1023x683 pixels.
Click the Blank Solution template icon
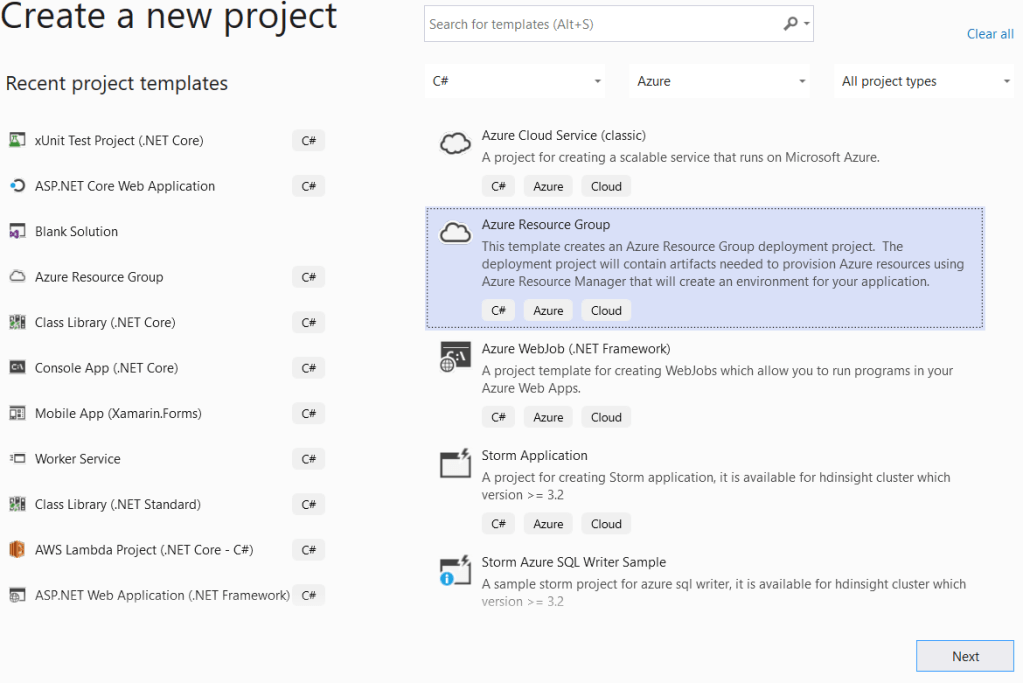(17, 231)
